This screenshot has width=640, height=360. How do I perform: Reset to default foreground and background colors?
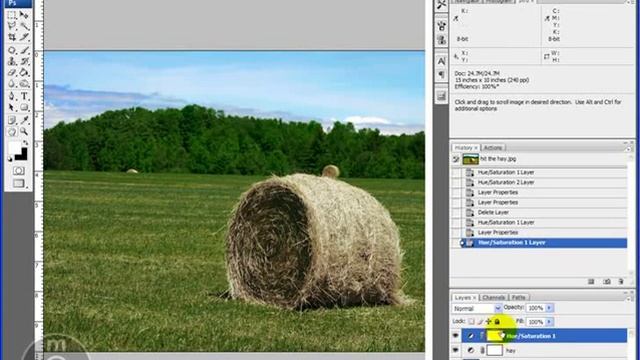(10, 159)
